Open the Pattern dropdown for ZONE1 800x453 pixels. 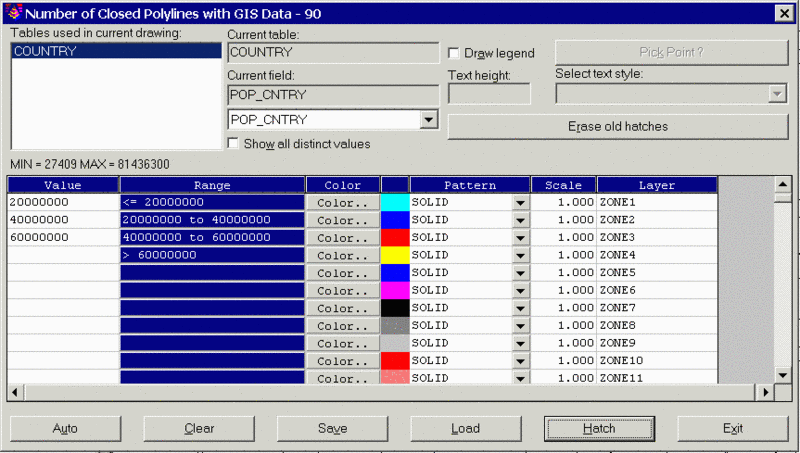click(x=520, y=203)
